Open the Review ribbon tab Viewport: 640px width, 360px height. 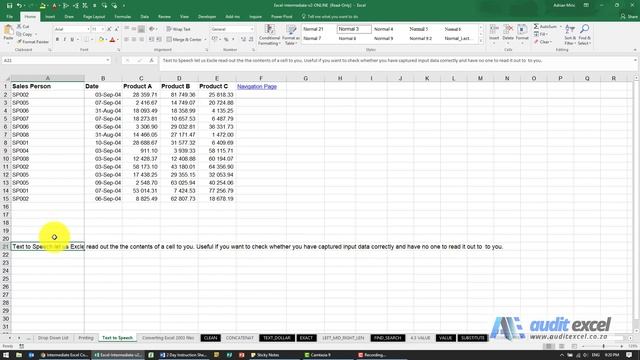pos(164,17)
